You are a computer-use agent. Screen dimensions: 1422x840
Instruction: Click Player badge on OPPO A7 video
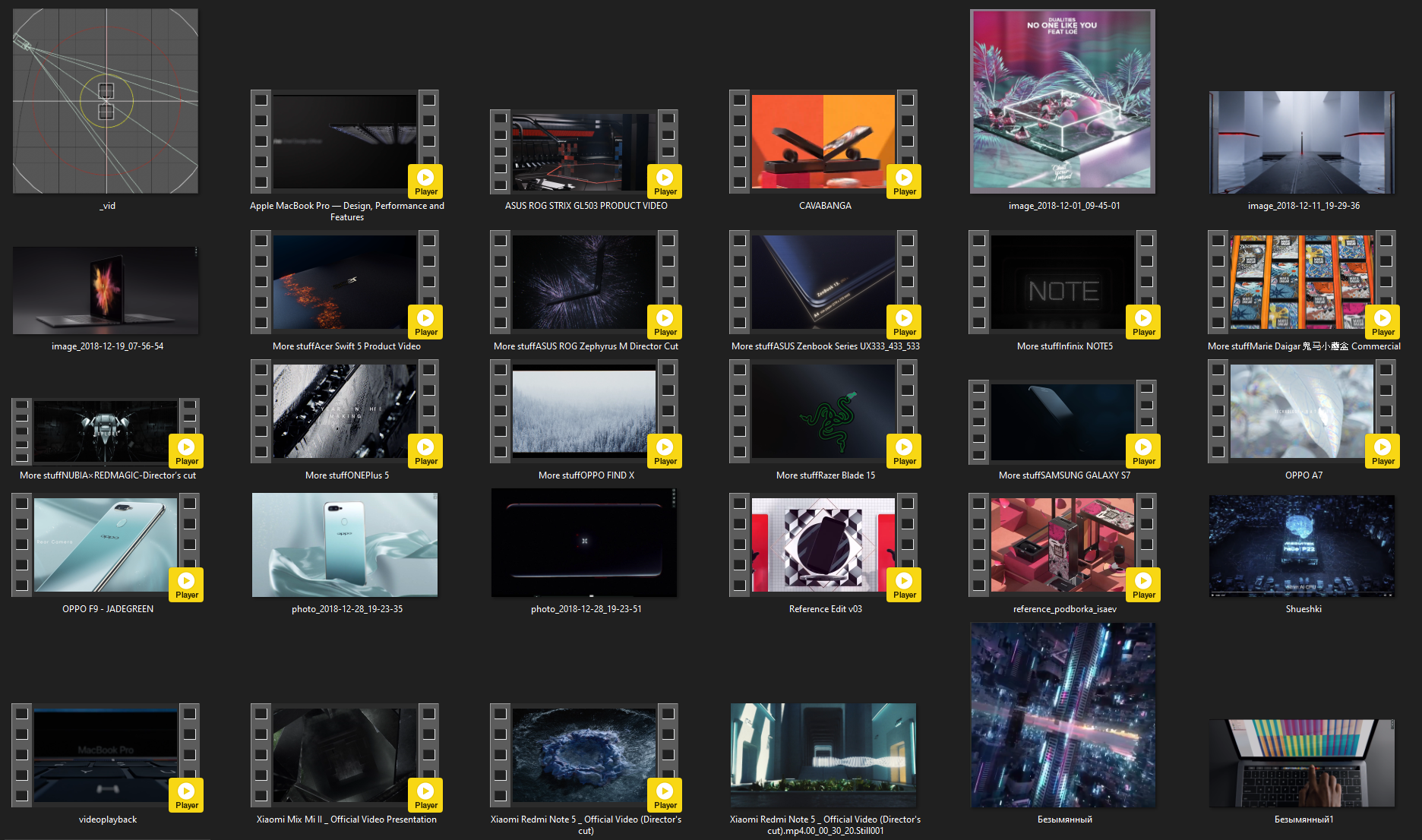pos(1382,451)
